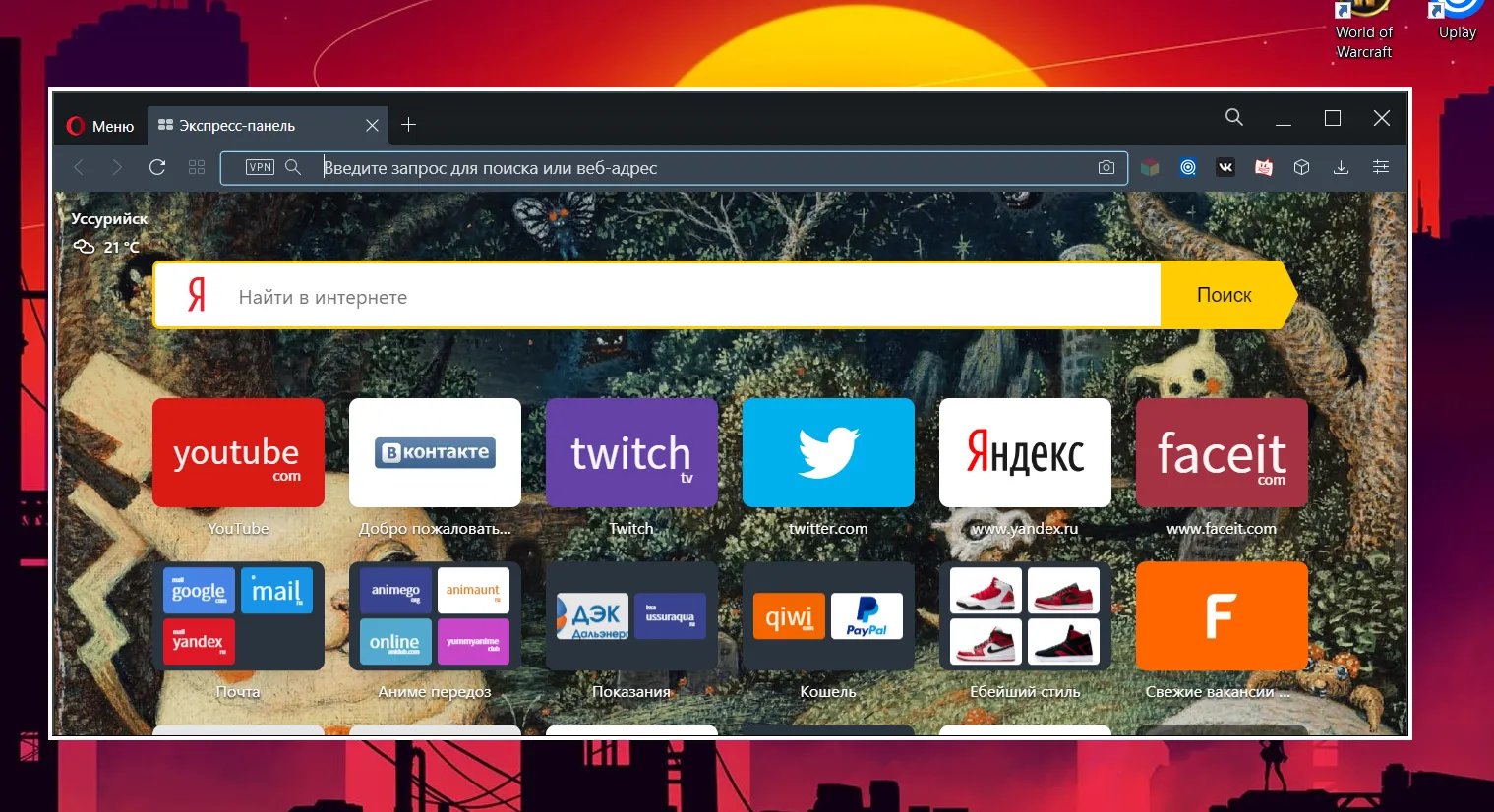Open the red cat extension icon
Image resolution: width=1494 pixels, height=812 pixels.
point(1264,167)
